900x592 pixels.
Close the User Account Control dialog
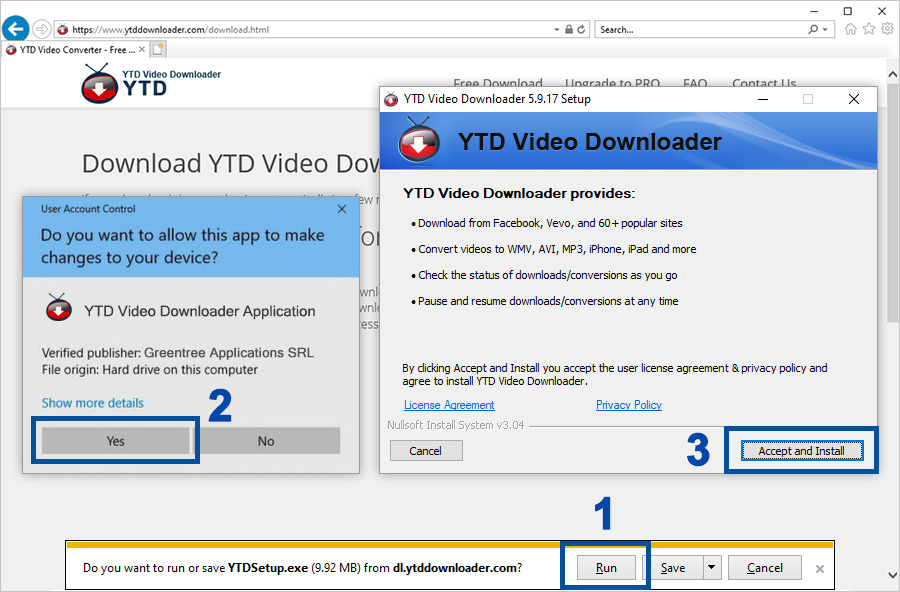point(342,209)
